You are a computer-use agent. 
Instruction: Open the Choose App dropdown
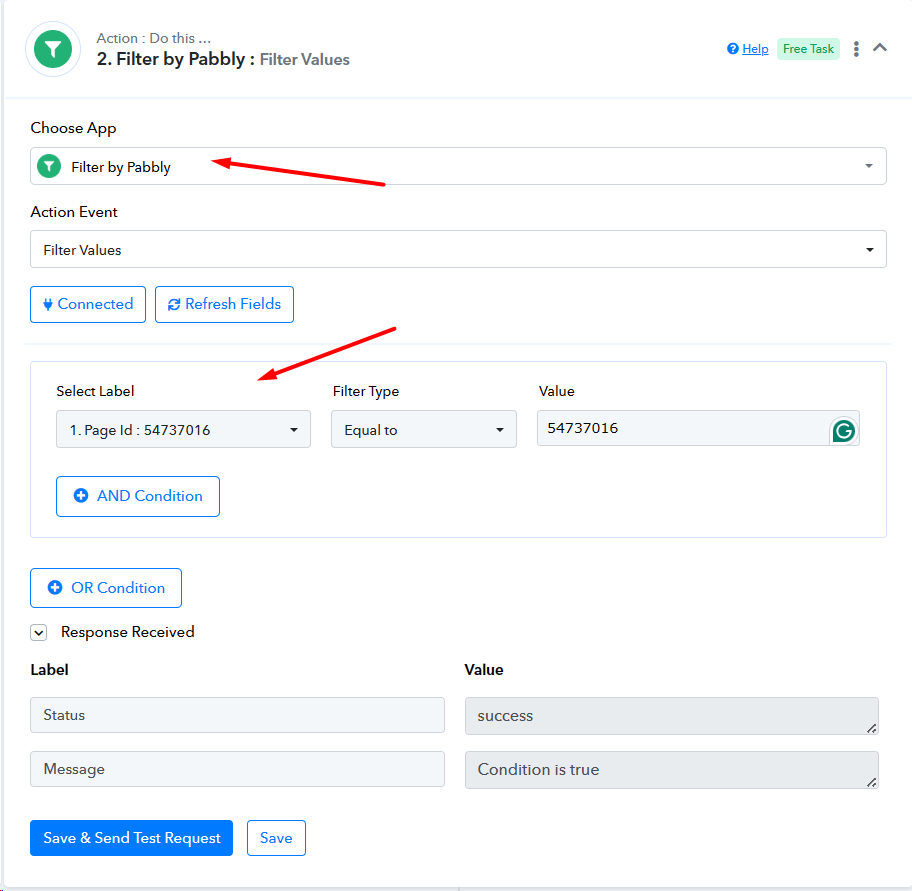point(458,166)
